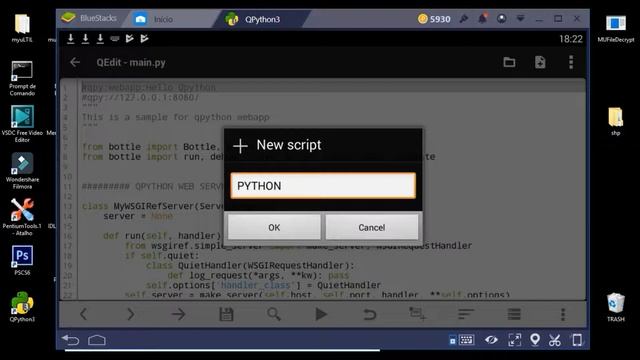Click the BlueStacks logo tab
This screenshot has height=360, width=640.
(x=89, y=18)
